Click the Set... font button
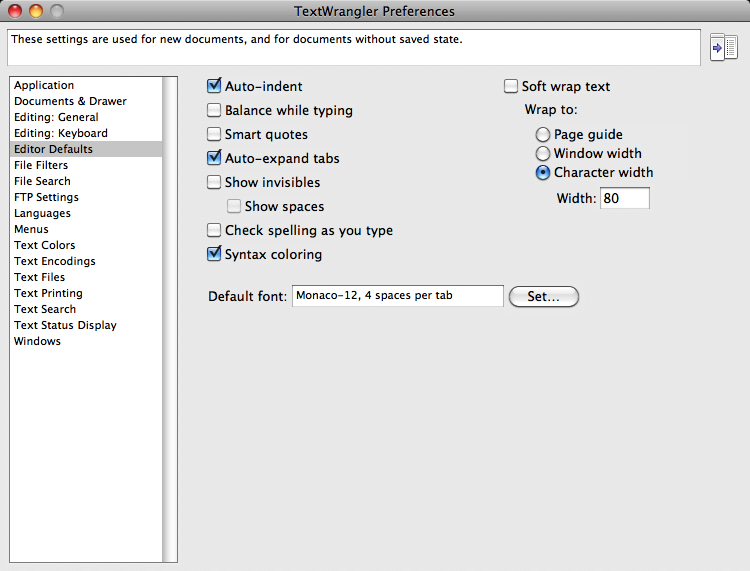This screenshot has height=571, width=750. (x=543, y=297)
